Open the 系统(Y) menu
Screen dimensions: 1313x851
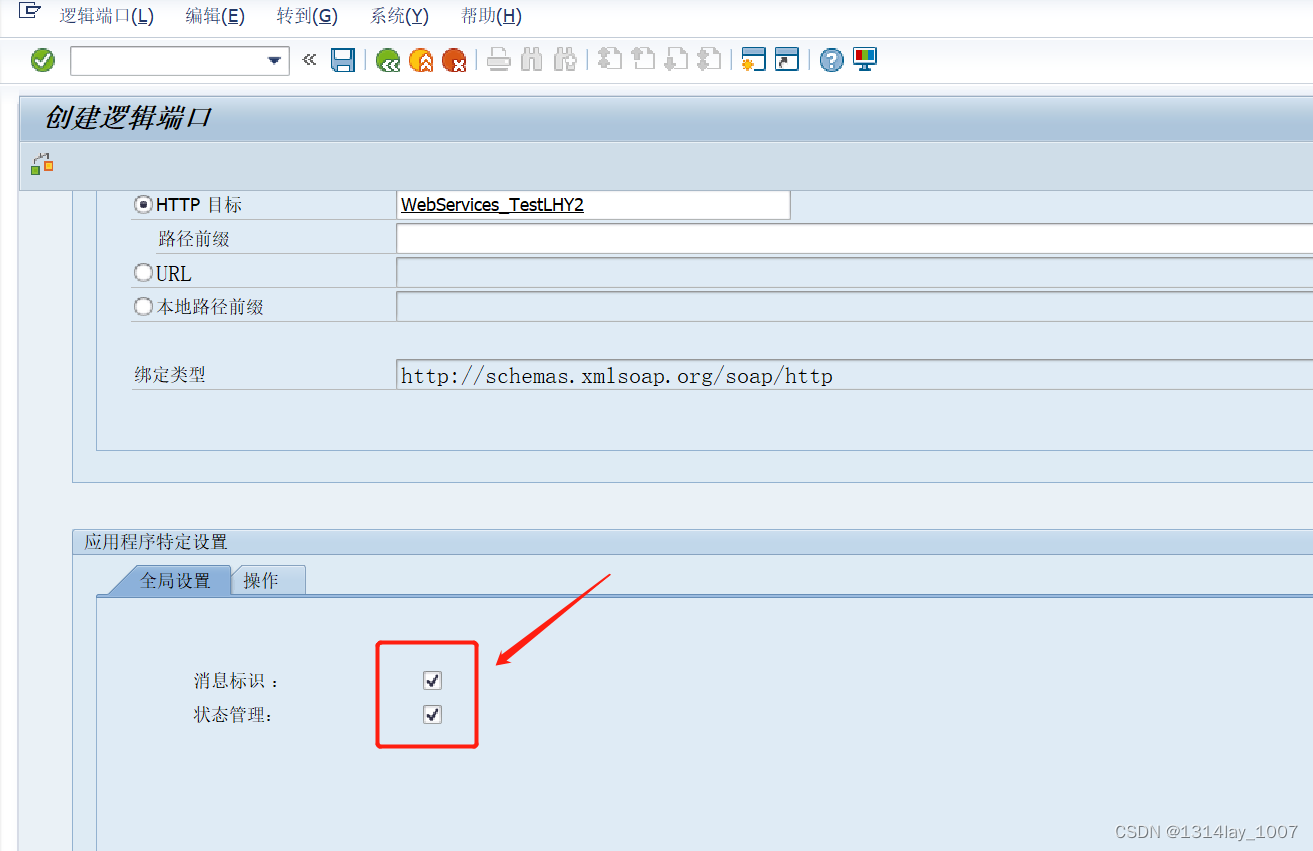(399, 16)
